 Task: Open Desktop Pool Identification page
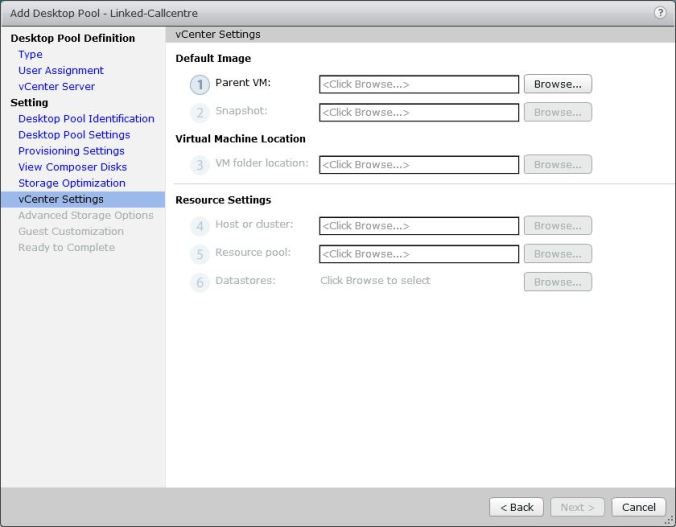pyautogui.click(x=86, y=118)
